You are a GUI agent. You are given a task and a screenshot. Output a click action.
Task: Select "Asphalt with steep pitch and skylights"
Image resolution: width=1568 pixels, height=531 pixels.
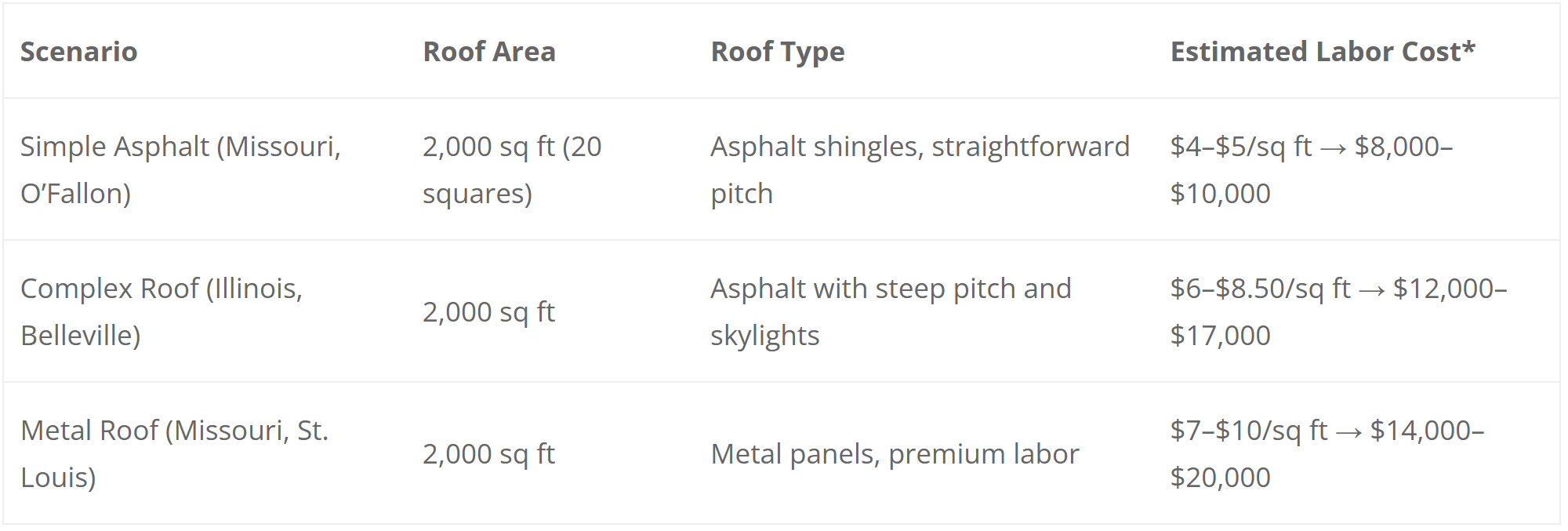(x=890, y=311)
